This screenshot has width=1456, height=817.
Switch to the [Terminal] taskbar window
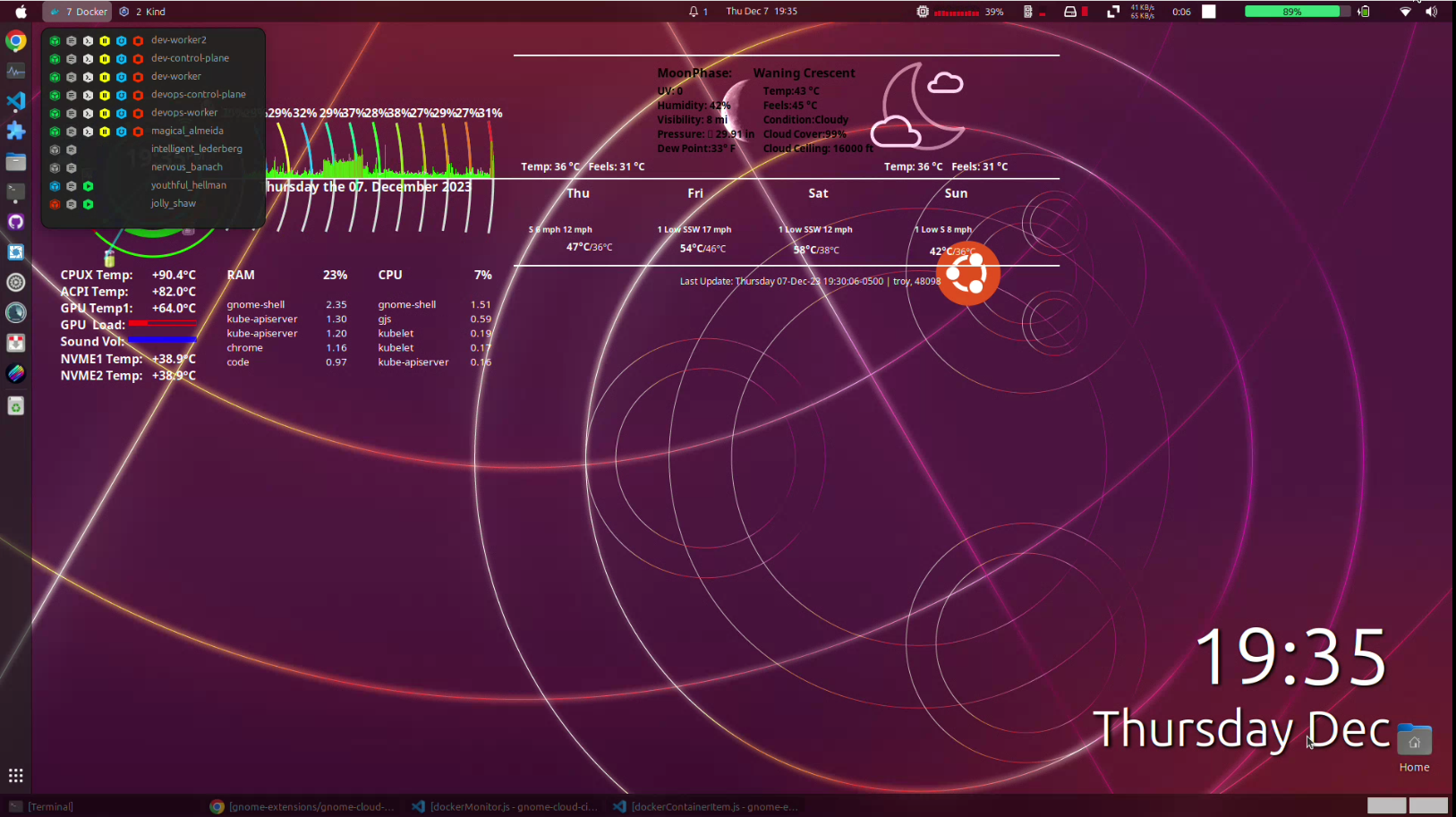pyautogui.click(x=41, y=806)
